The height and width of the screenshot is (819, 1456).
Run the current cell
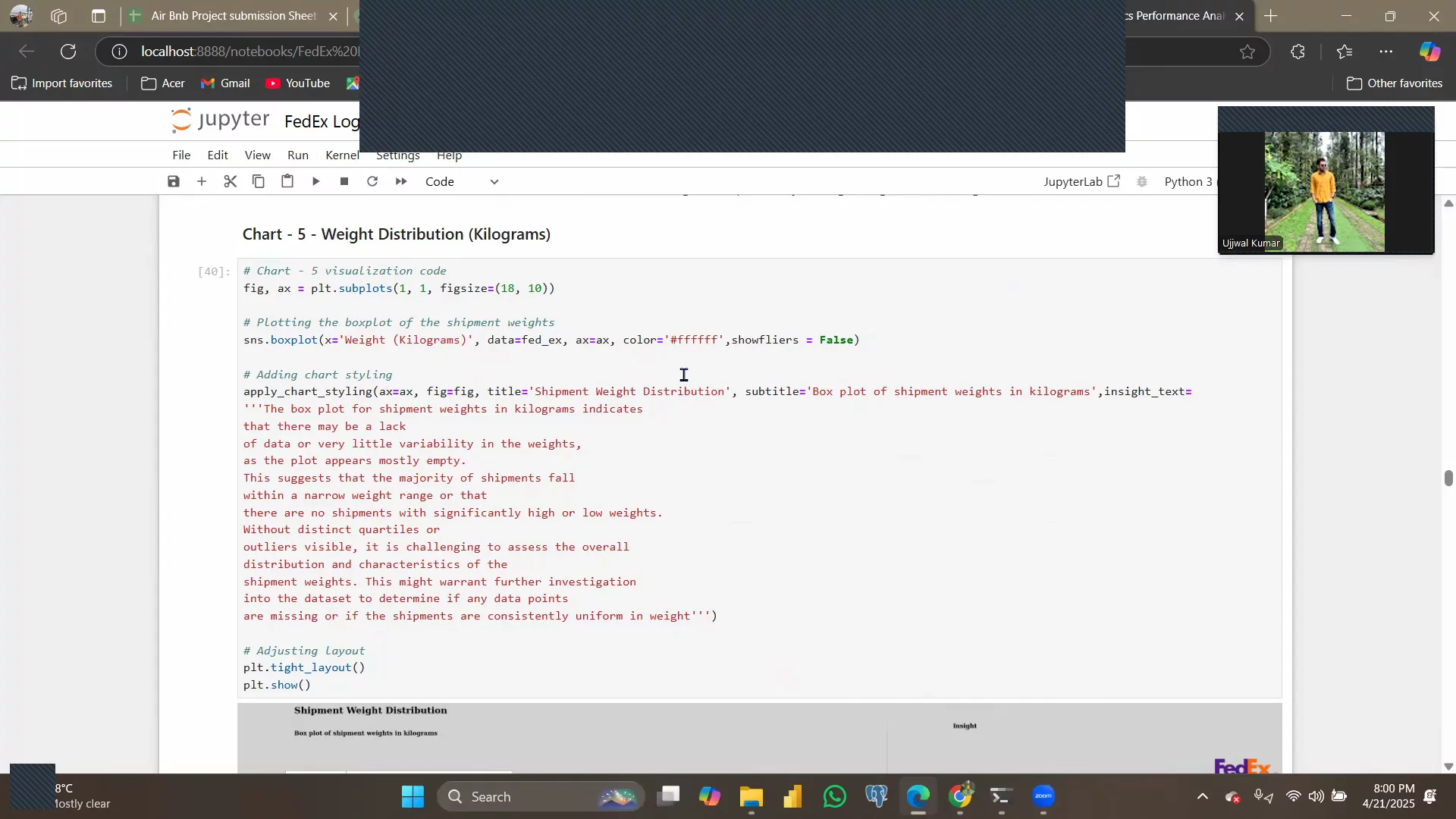coord(316,181)
